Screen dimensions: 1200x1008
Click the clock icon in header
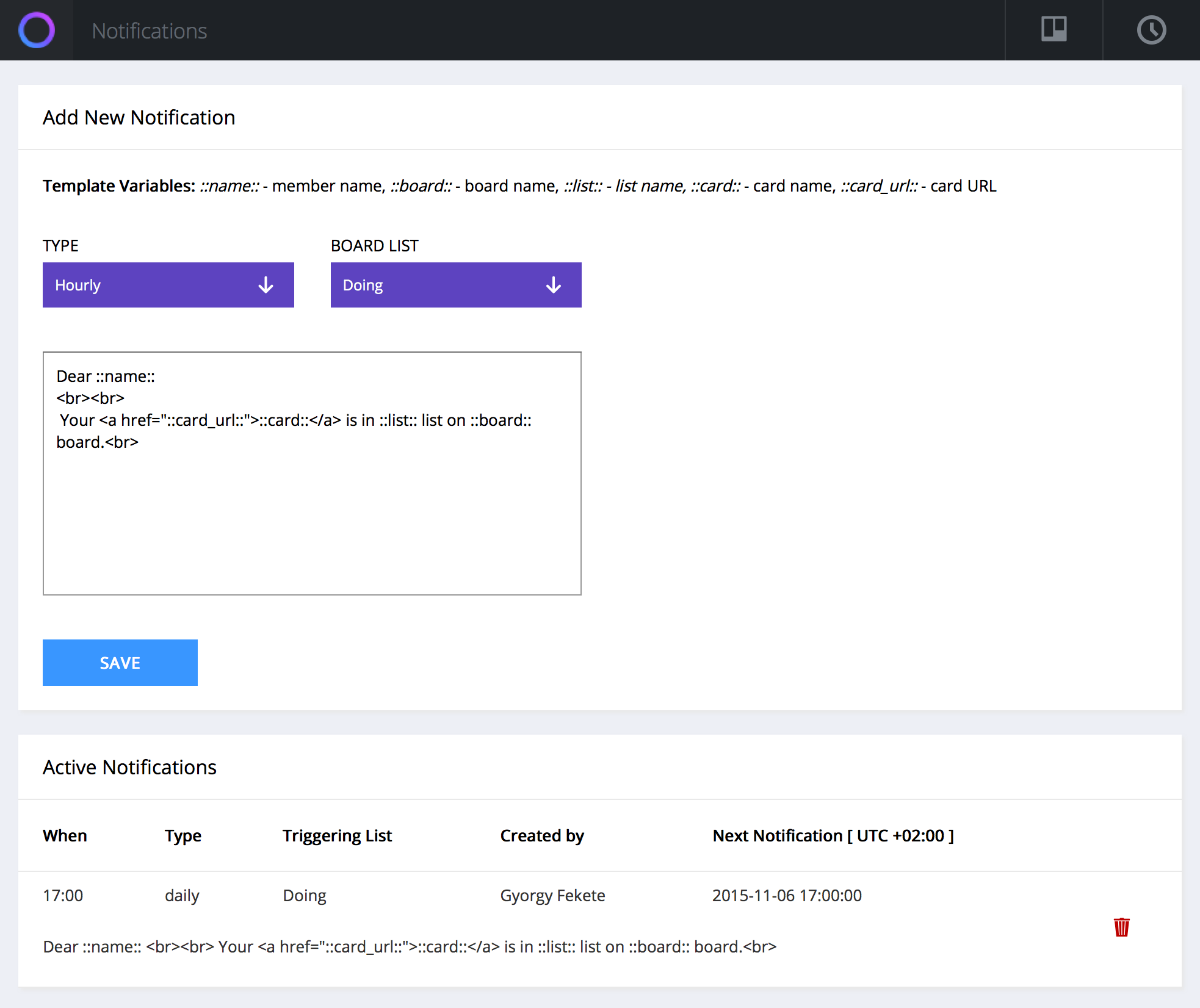coord(1151,29)
